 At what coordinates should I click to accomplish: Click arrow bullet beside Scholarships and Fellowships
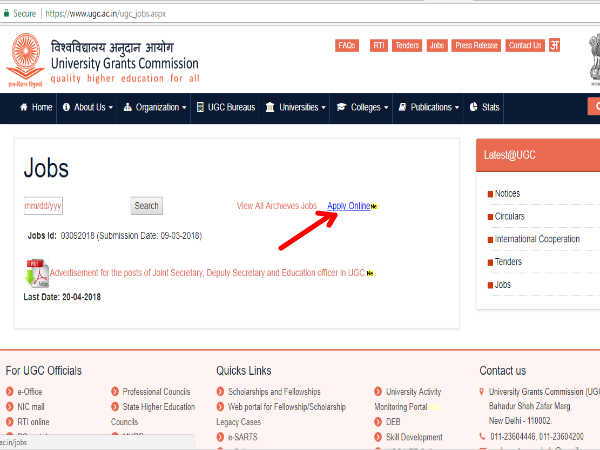pos(220,391)
